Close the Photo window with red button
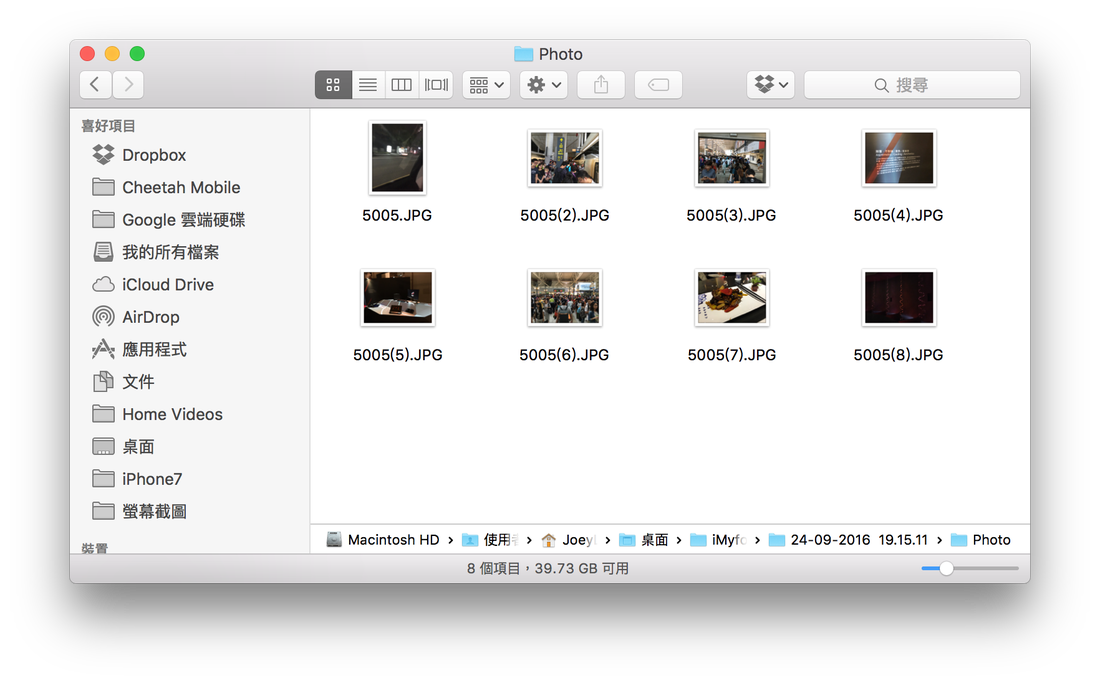Image resolution: width=1100 pixels, height=683 pixels. click(x=87, y=54)
